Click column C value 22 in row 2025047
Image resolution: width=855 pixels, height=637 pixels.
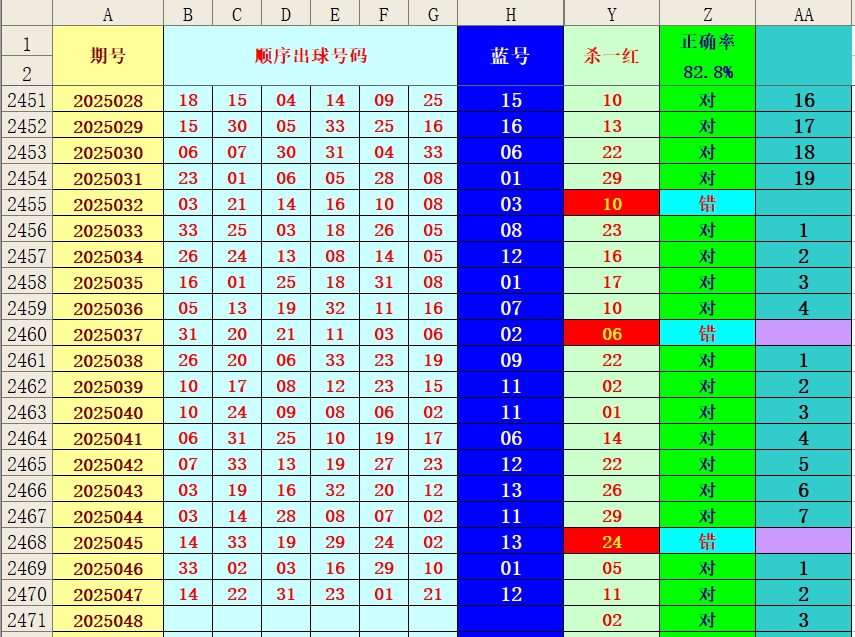[237, 594]
